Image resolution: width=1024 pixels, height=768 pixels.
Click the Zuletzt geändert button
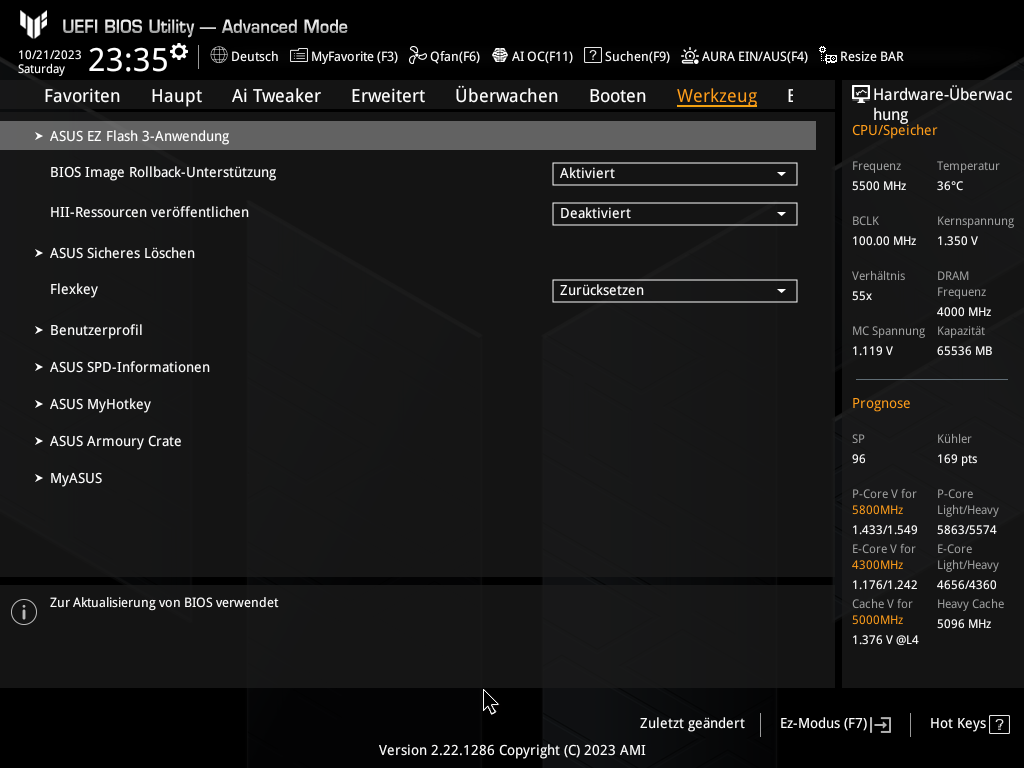pos(692,724)
